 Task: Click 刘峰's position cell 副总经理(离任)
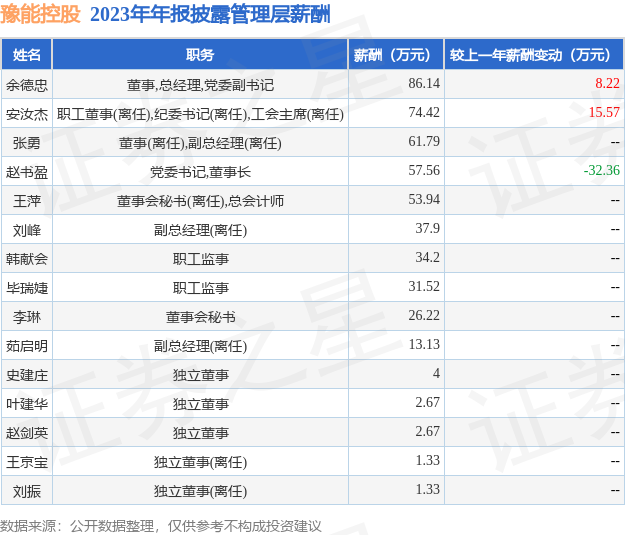pyautogui.click(x=200, y=230)
